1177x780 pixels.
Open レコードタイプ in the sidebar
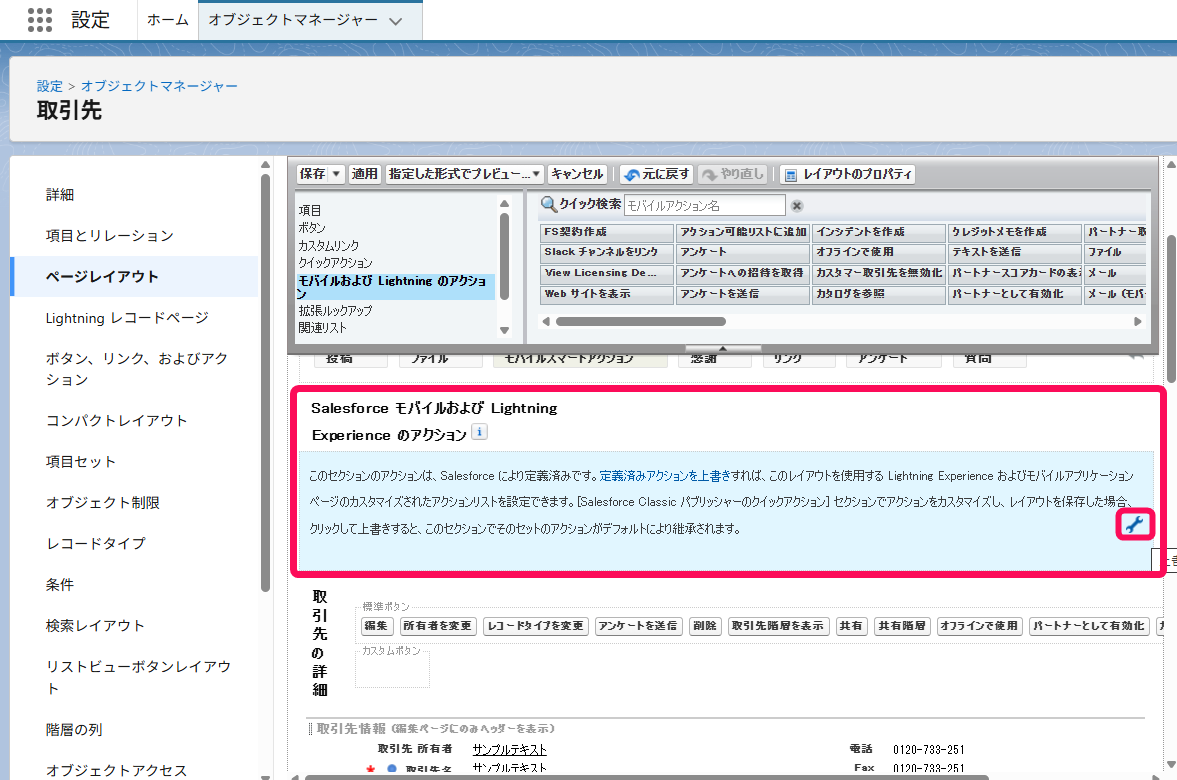pyautogui.click(x=96, y=543)
